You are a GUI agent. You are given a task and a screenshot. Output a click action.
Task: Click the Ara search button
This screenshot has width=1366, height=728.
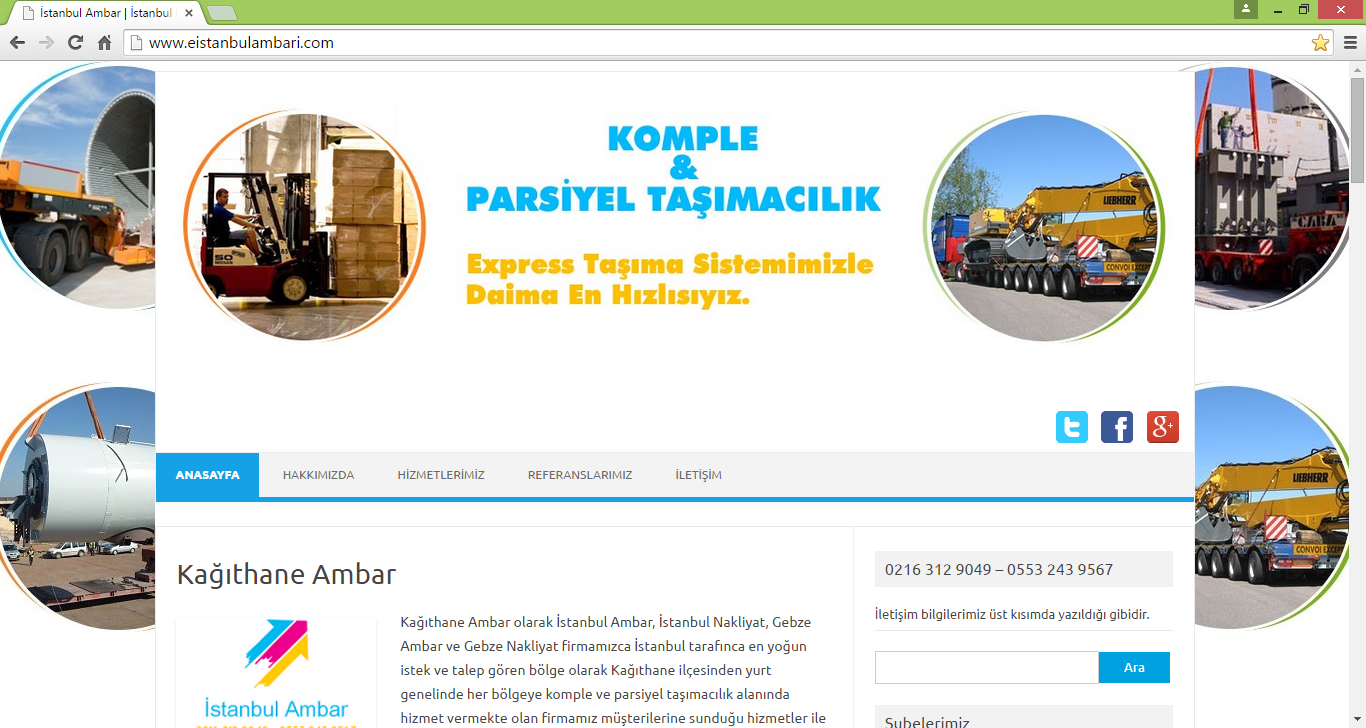point(1134,667)
